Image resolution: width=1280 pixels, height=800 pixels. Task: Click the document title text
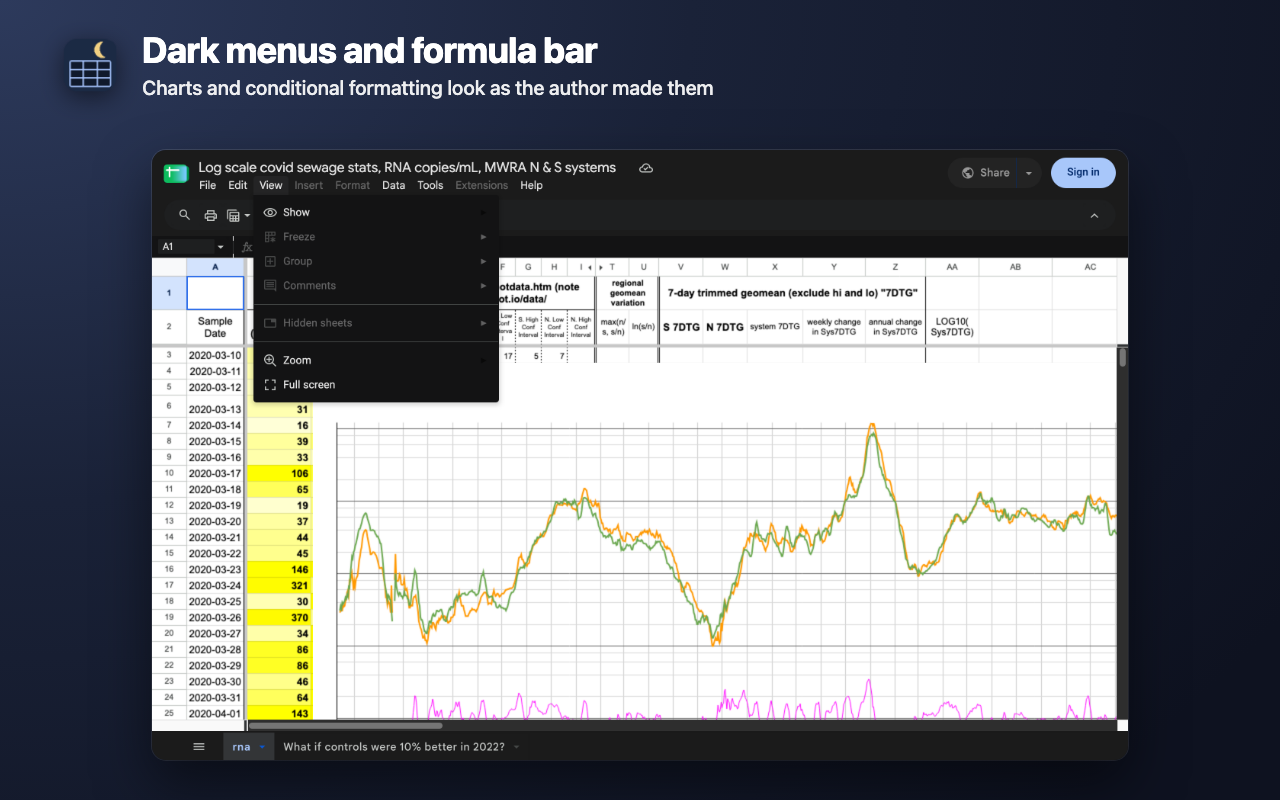click(x=407, y=167)
